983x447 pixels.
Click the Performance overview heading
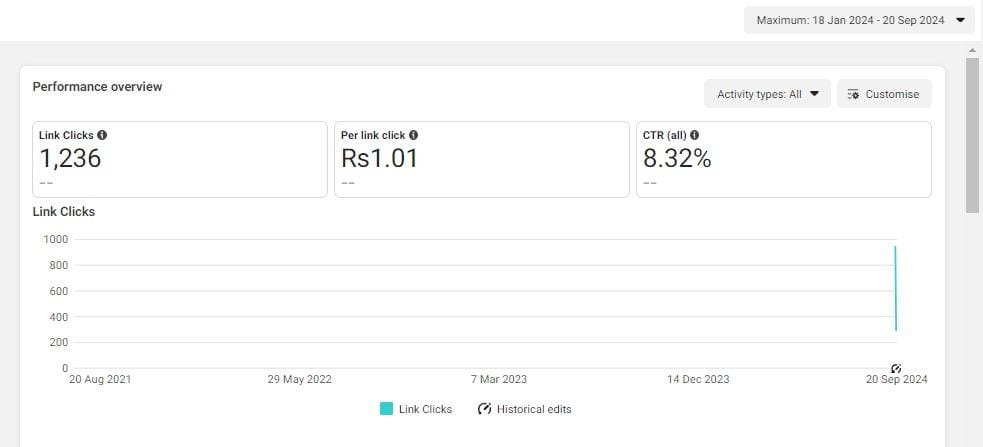tap(97, 87)
